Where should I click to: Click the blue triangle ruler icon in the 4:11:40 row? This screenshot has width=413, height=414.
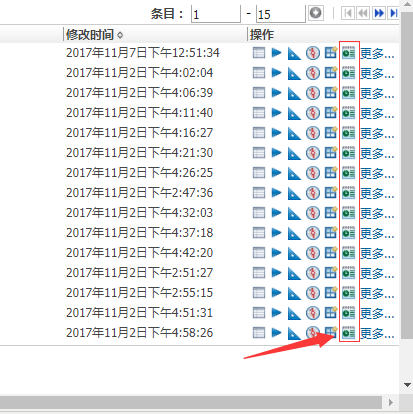coord(294,113)
